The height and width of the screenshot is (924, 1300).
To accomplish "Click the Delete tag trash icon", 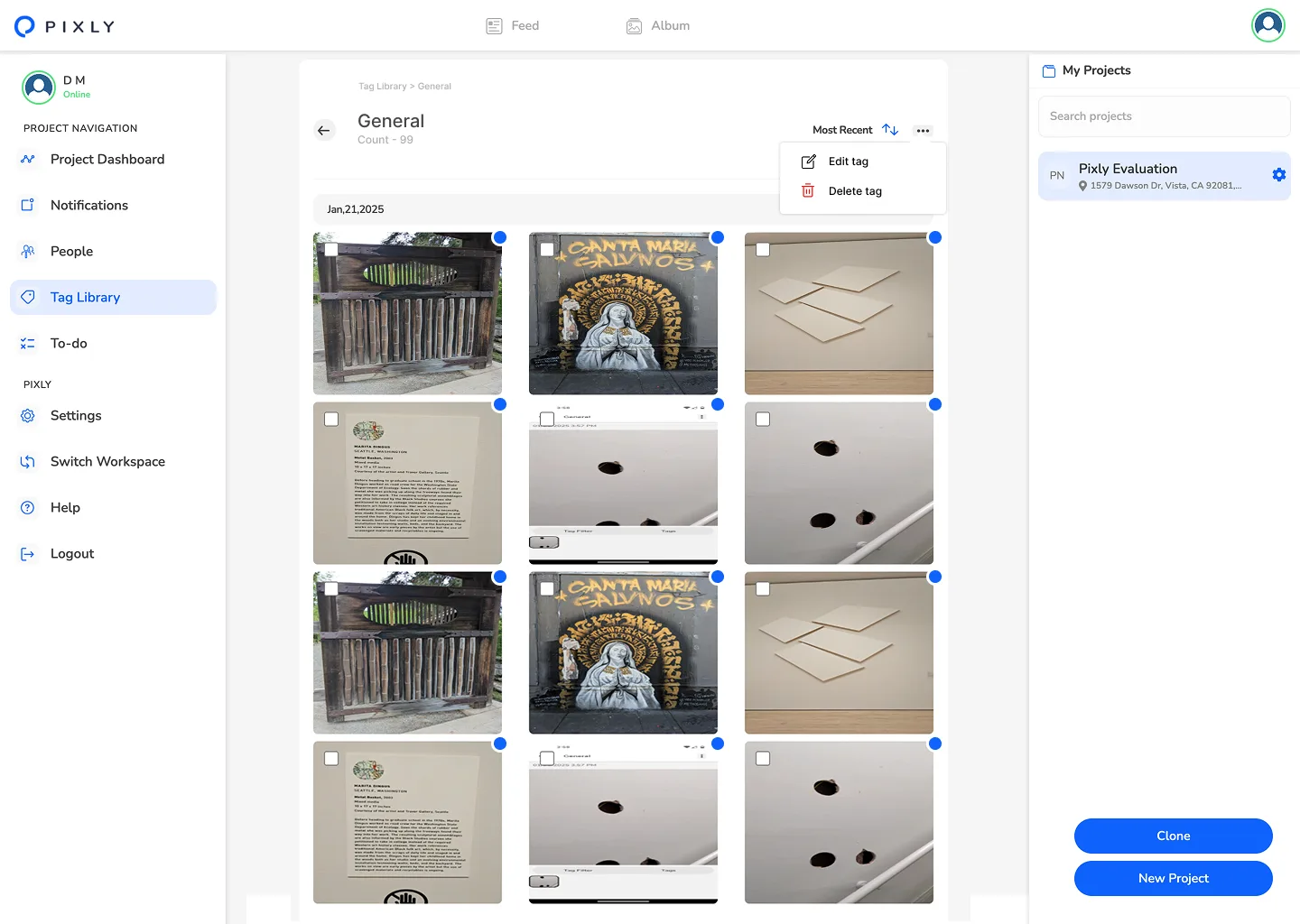I will pos(808,191).
